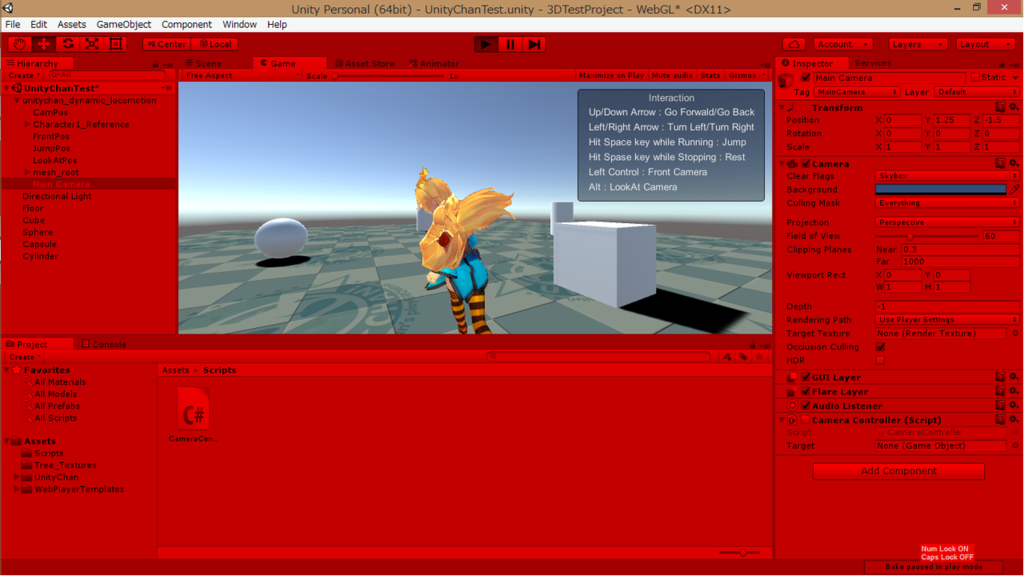
Task: Enable Camera Controller script checkbox
Action: coord(806,421)
